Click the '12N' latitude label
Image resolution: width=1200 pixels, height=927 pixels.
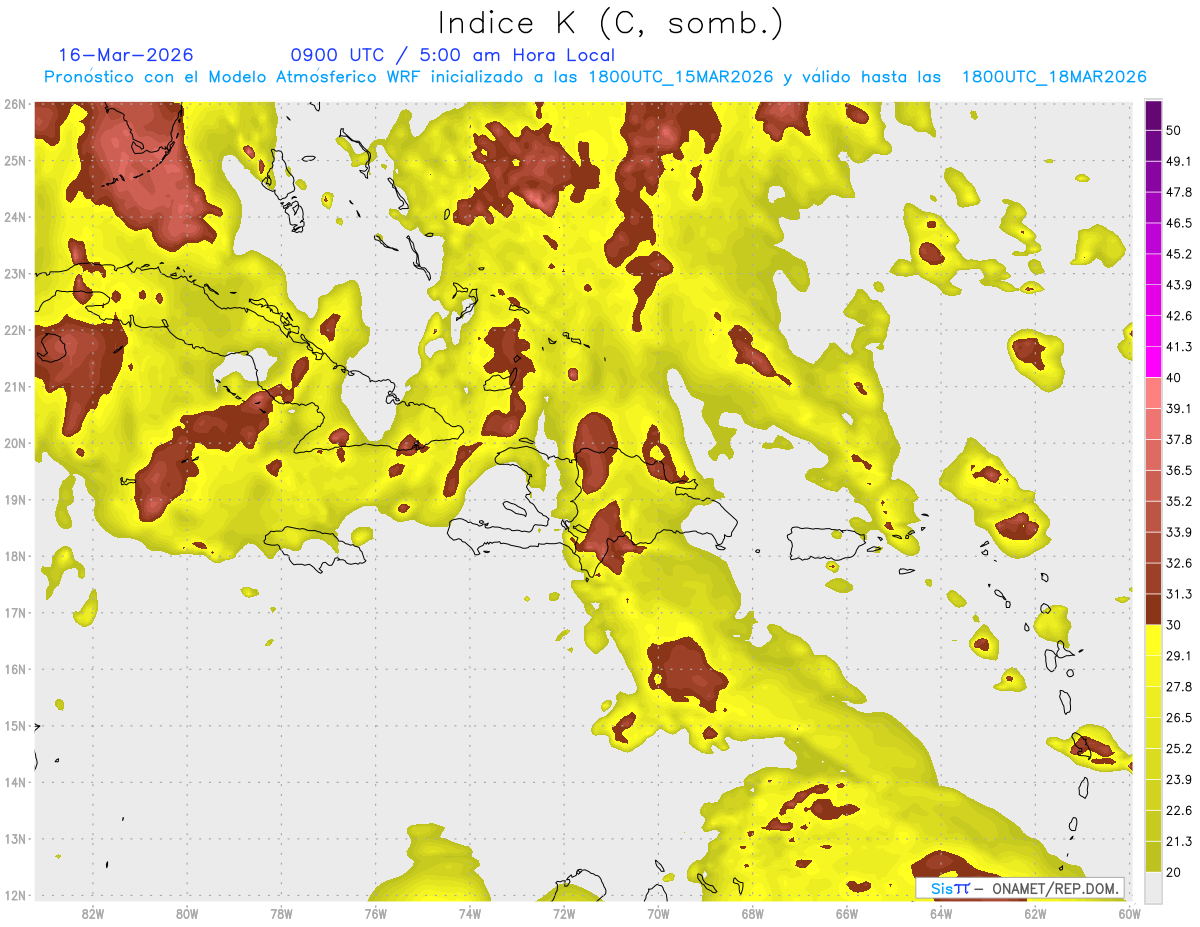pos(15,895)
